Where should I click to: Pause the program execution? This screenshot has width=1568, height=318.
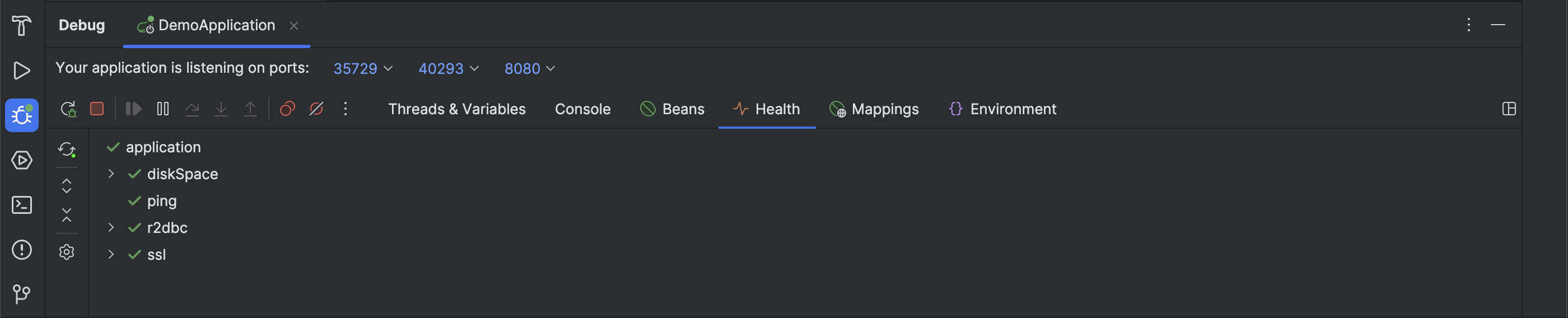coord(162,109)
